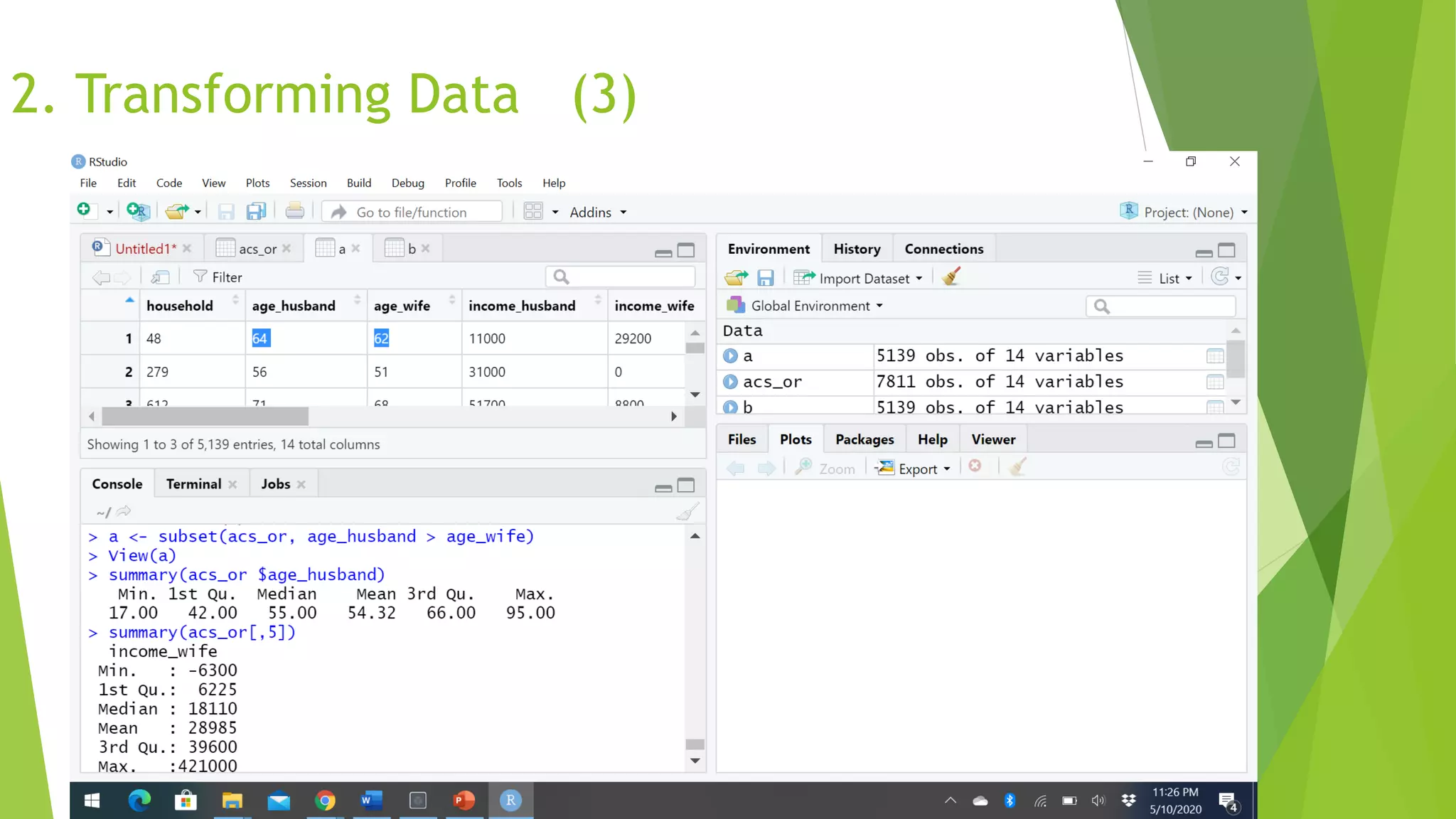Click the console scroll down arrow
The image size is (1456, 819).
tap(695, 761)
